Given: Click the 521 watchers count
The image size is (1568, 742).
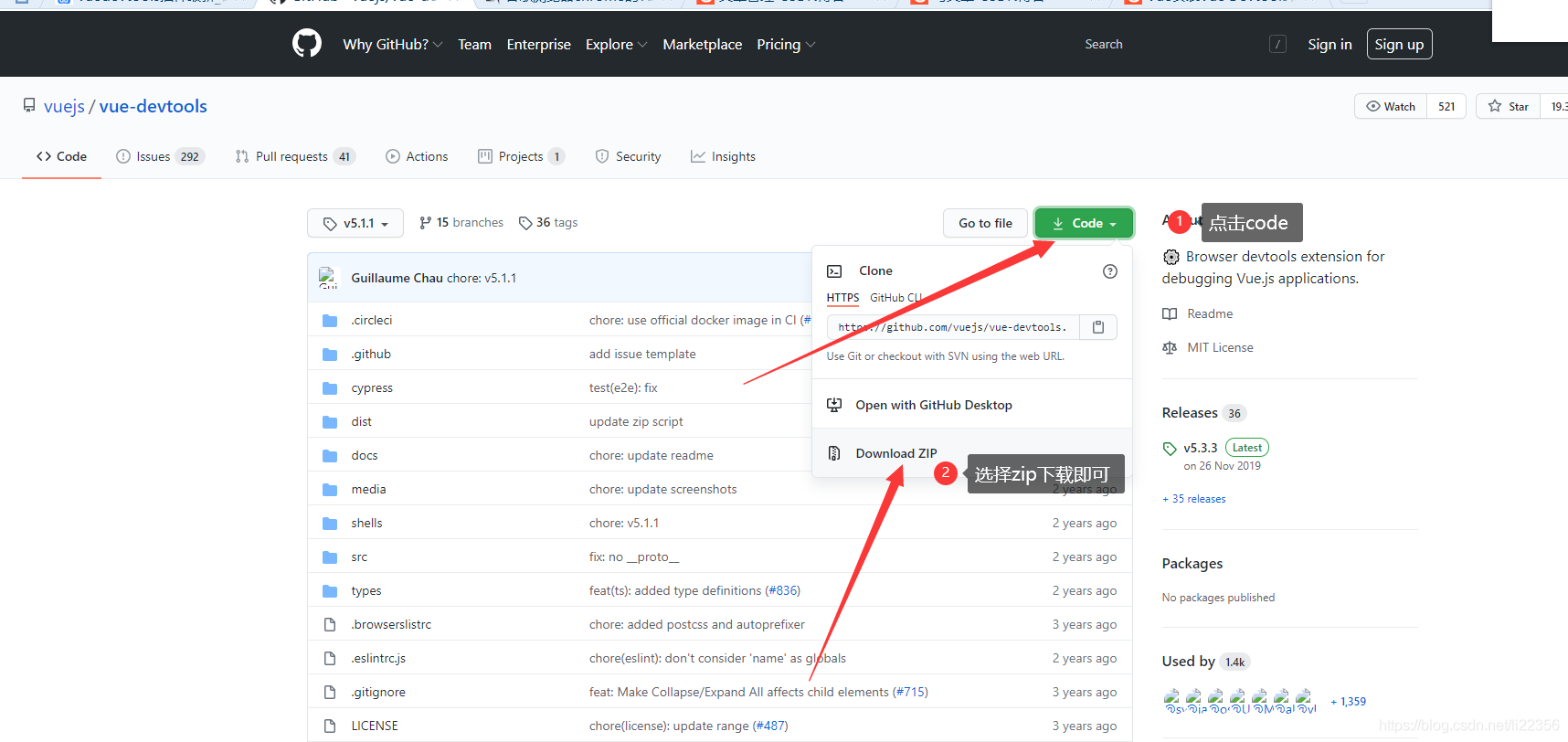Looking at the screenshot, I should click(1446, 106).
